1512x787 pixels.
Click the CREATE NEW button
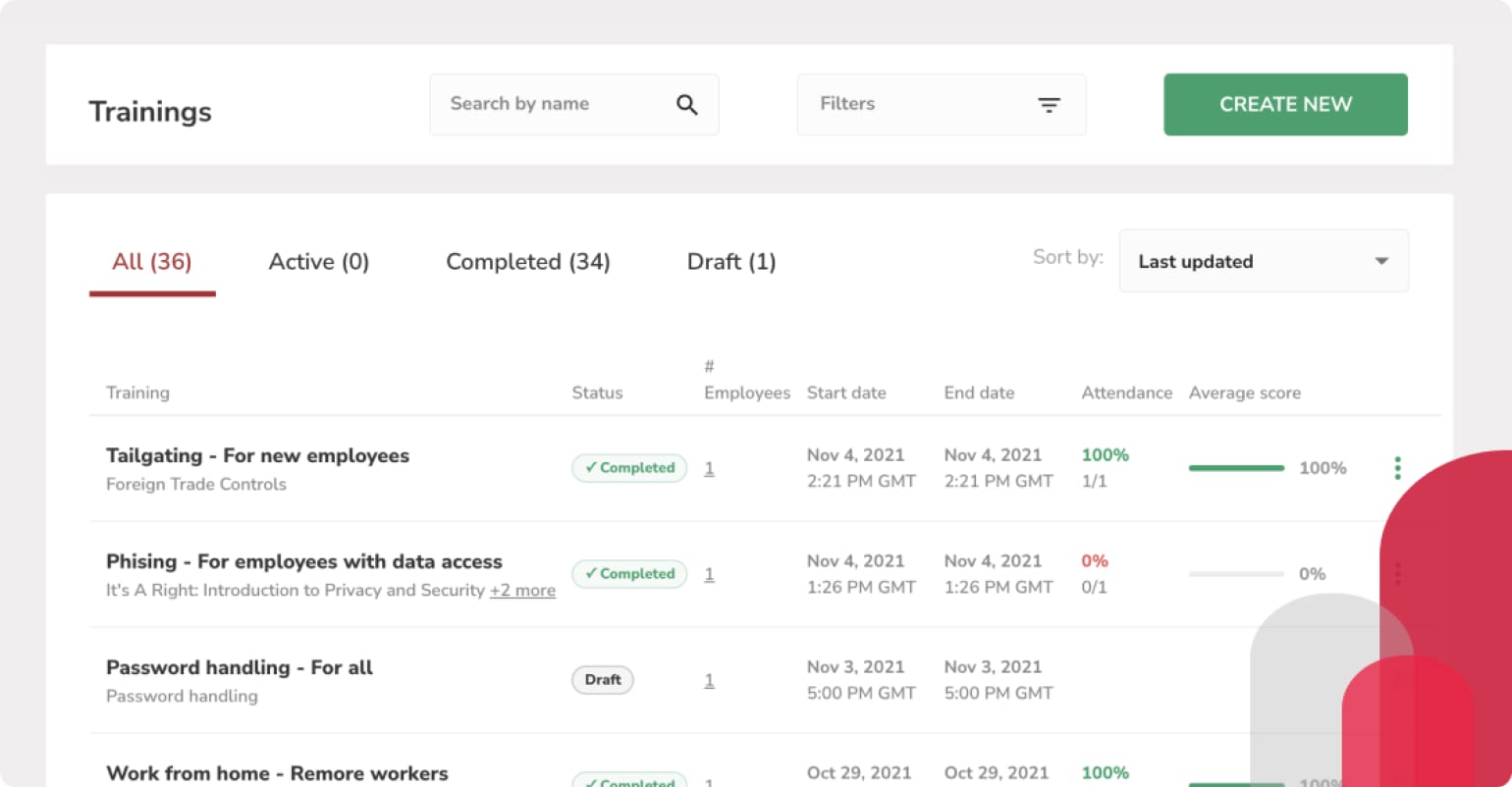(1285, 104)
